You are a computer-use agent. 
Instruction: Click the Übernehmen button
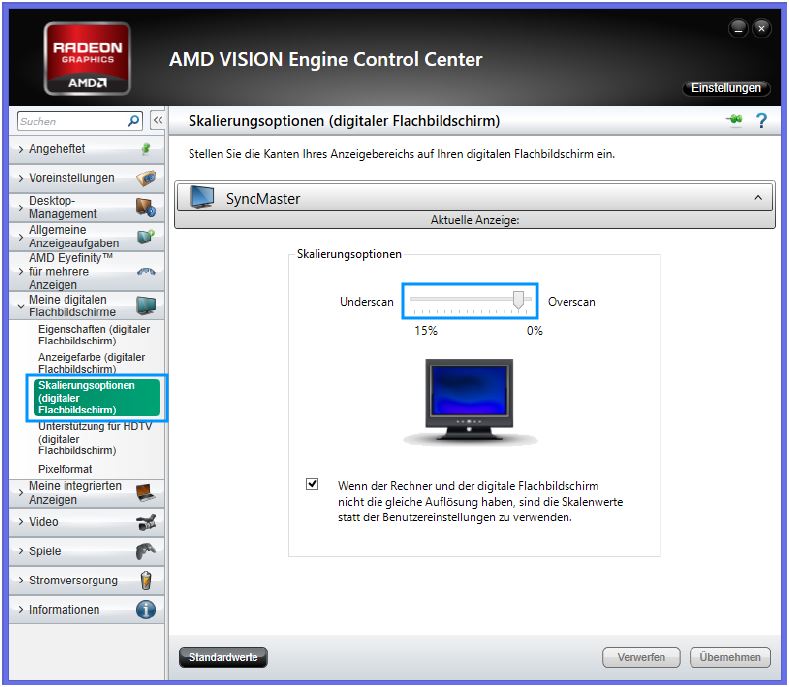730,657
